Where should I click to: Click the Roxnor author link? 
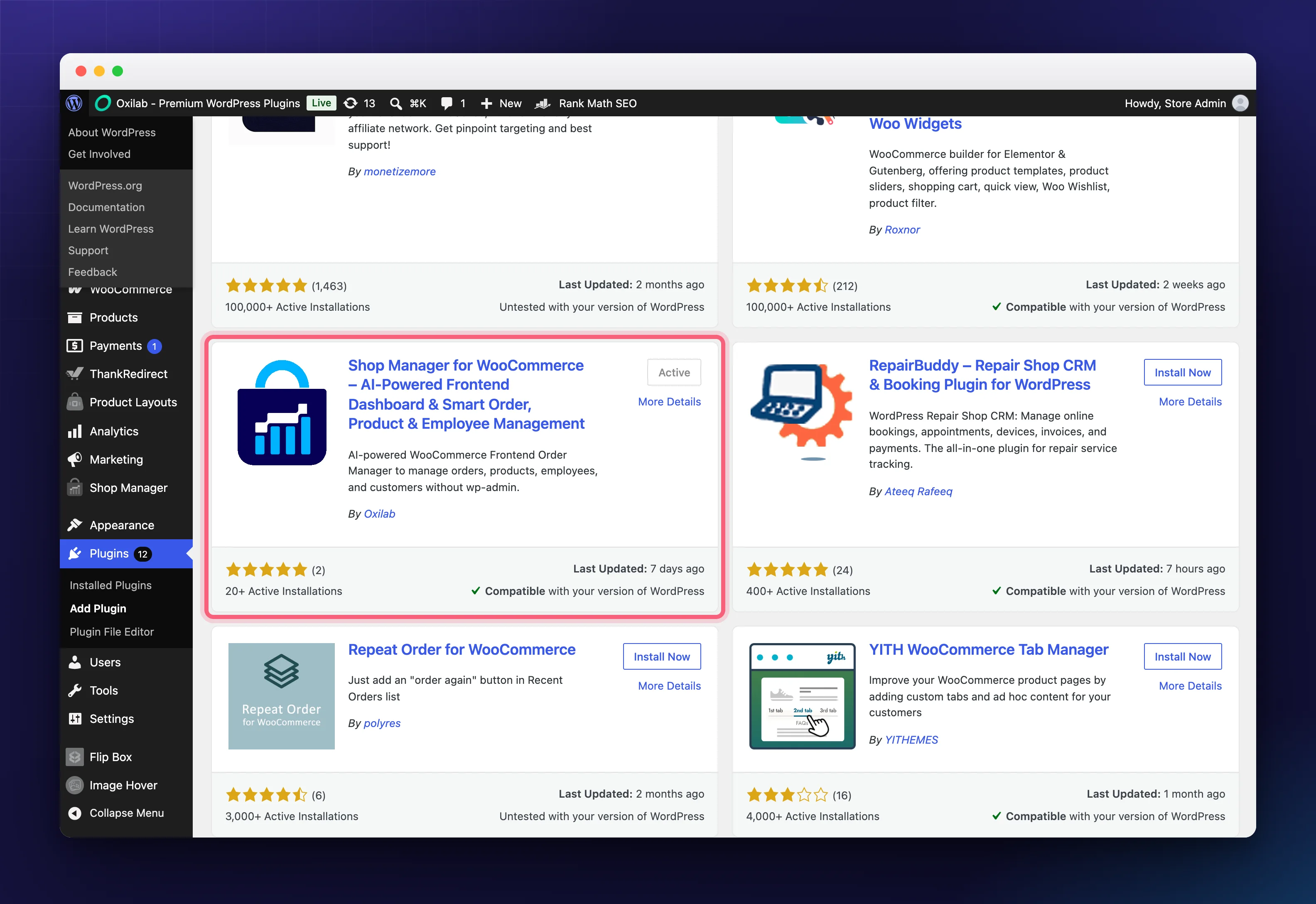[902, 229]
